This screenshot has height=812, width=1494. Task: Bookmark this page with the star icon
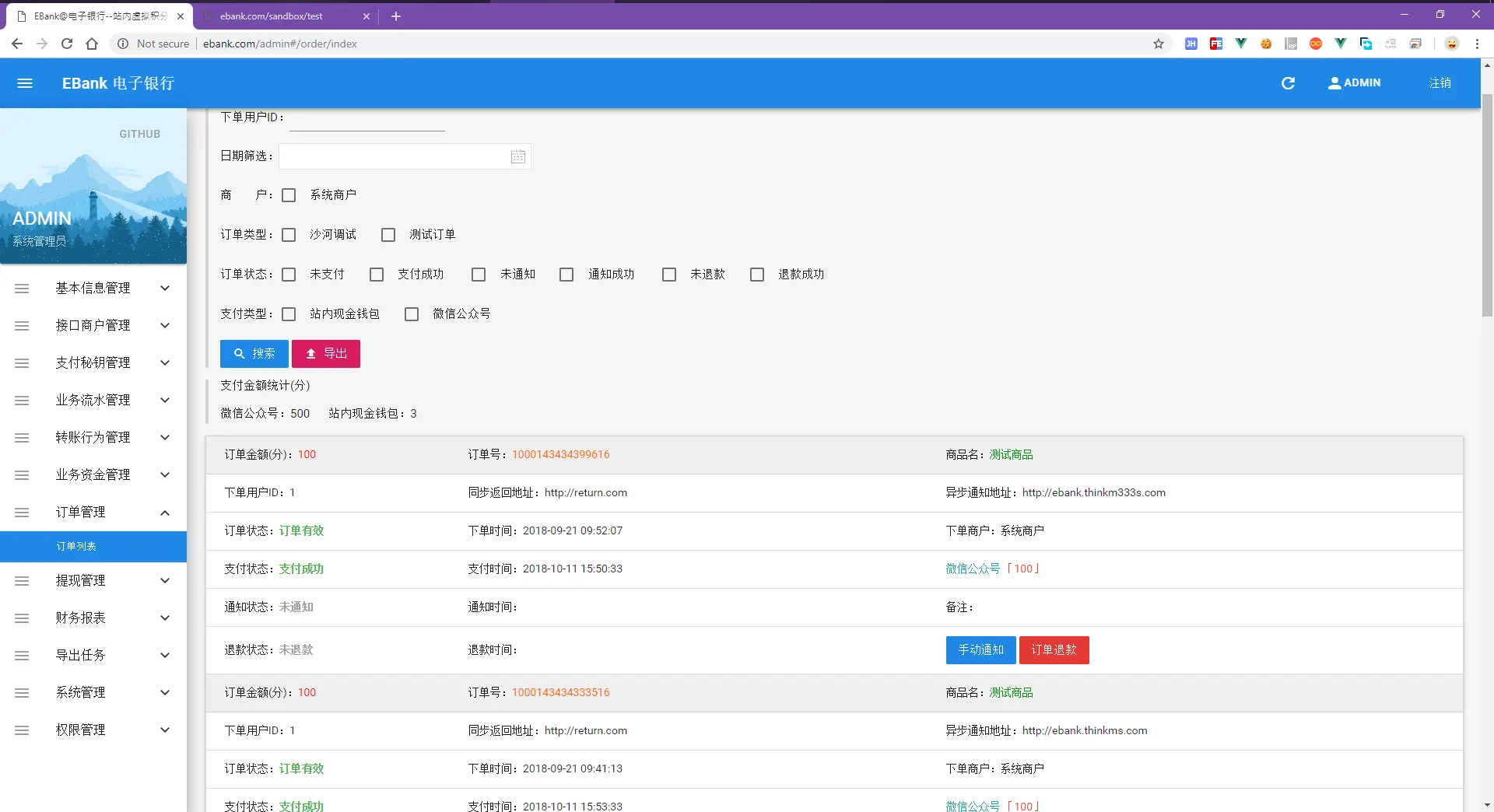[x=1159, y=44]
